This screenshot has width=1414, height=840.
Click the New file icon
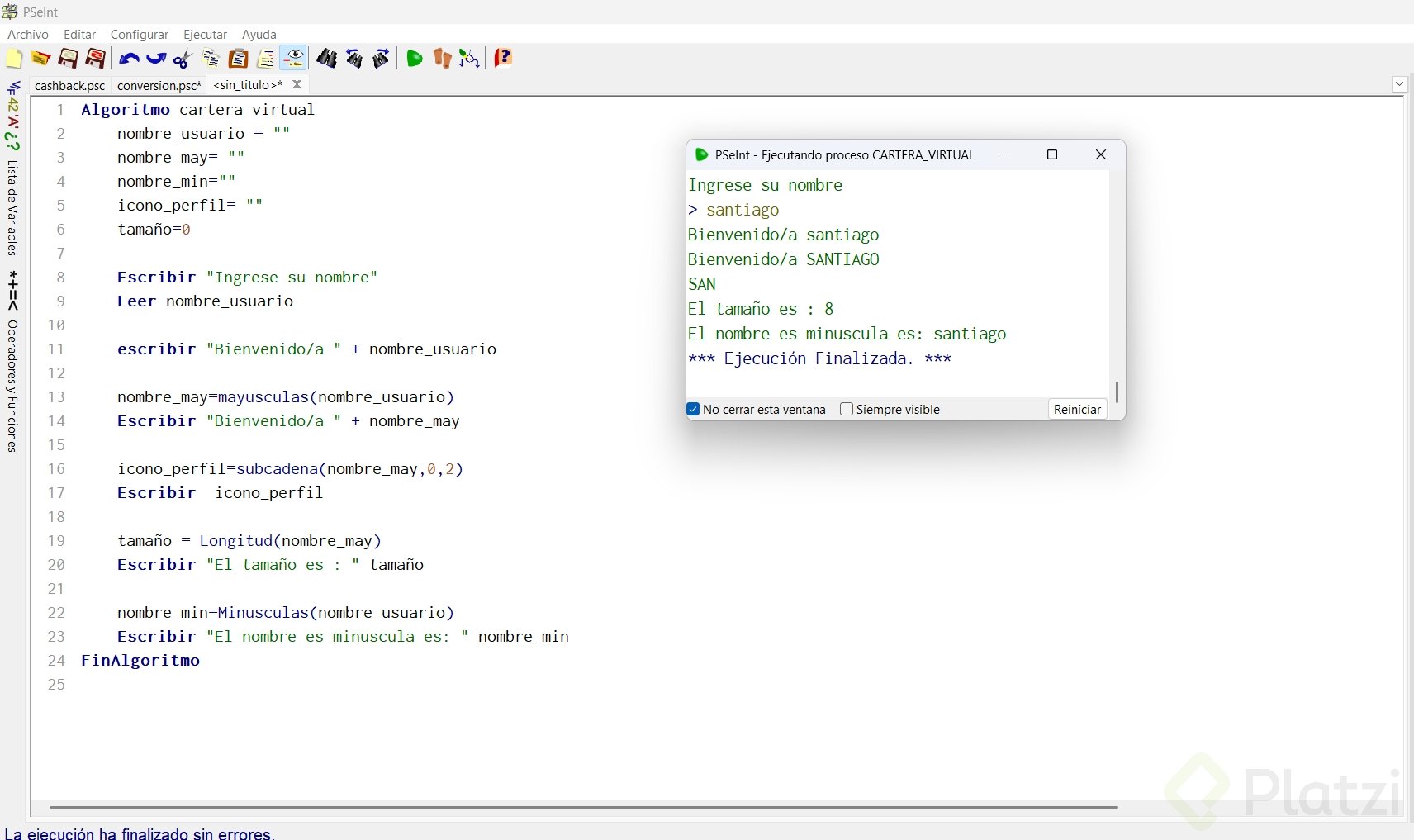(x=14, y=59)
